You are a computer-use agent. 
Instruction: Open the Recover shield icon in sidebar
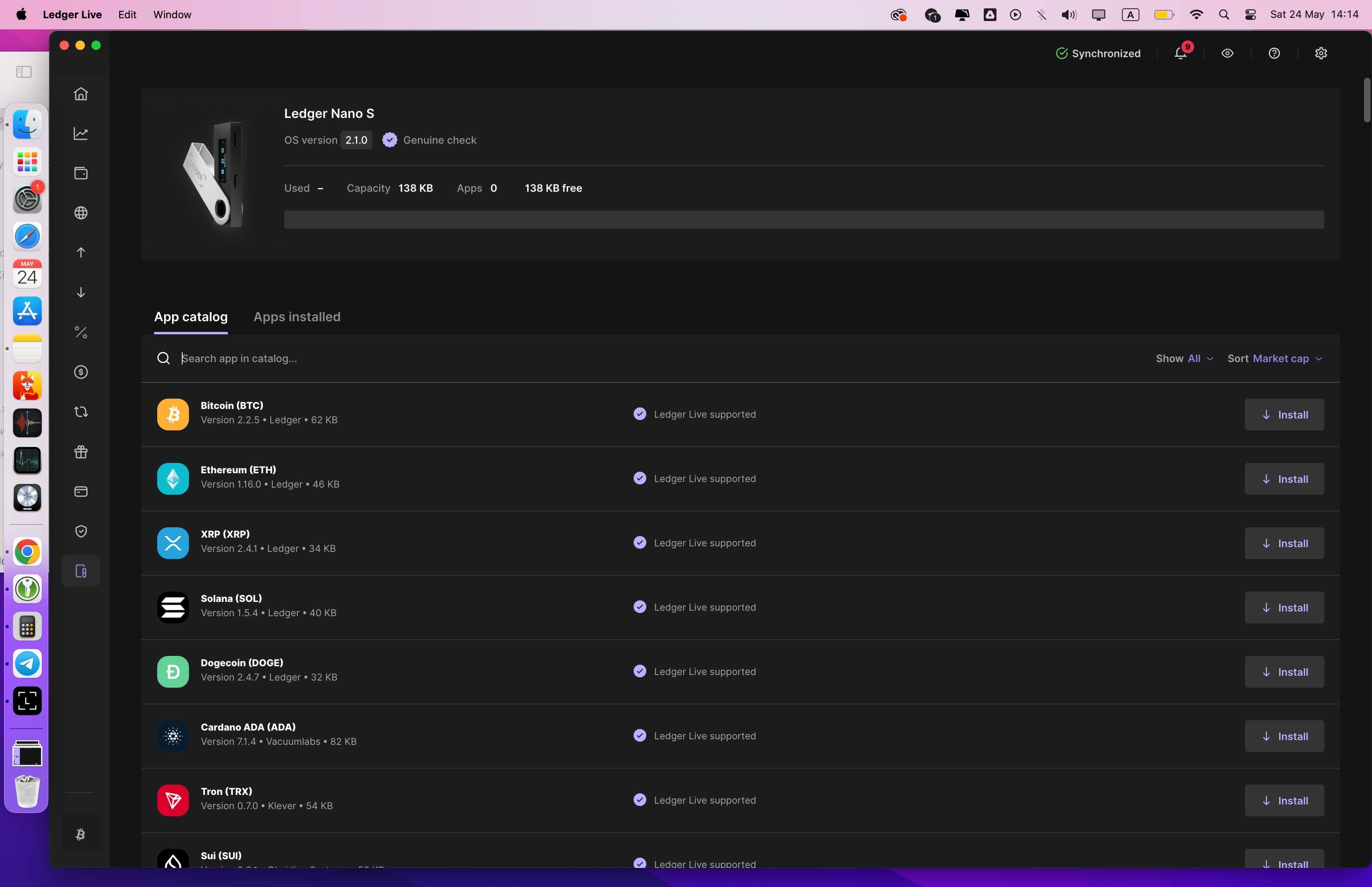[x=81, y=531]
